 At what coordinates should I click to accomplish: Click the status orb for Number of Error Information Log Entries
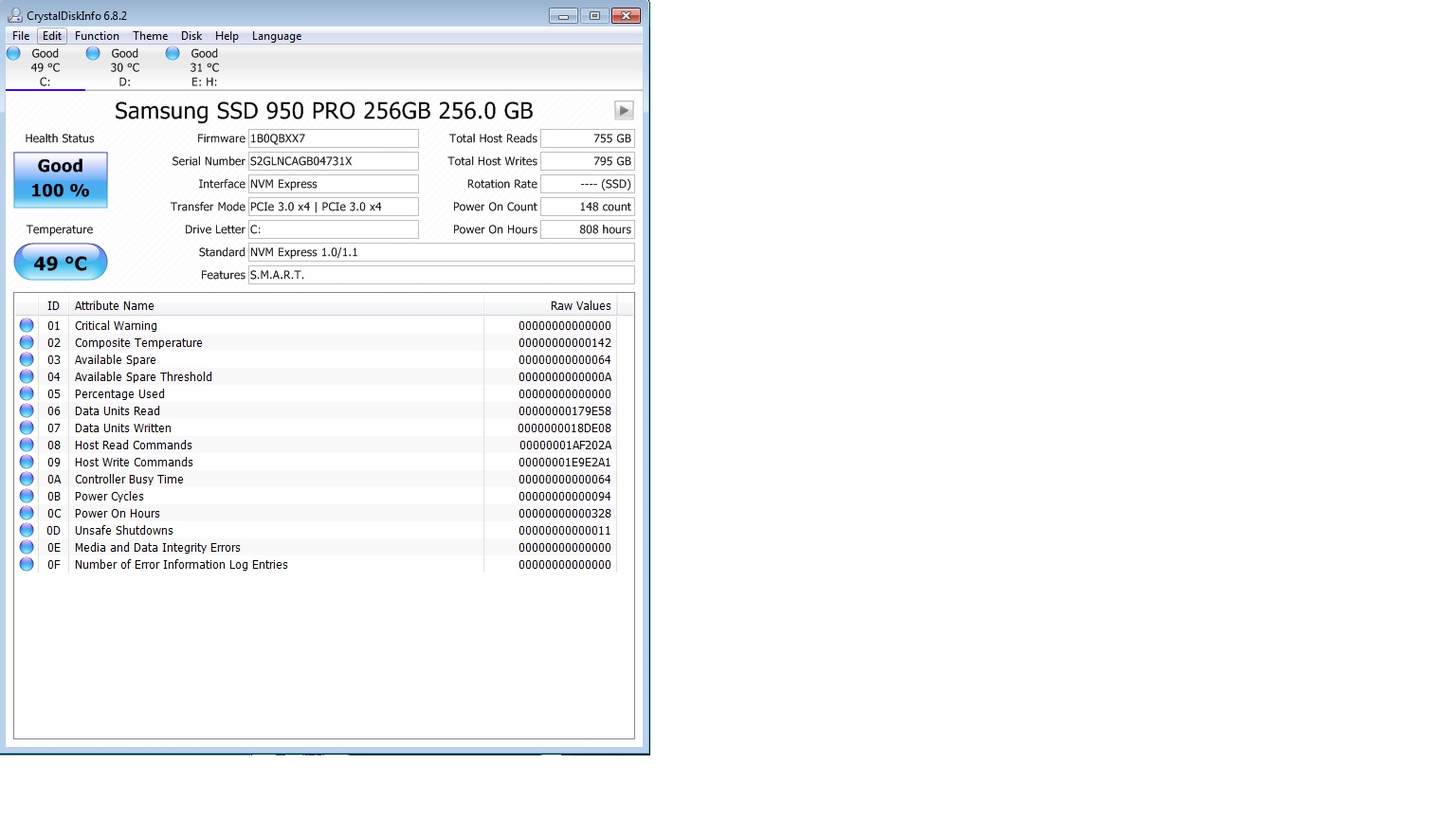pos(27,564)
